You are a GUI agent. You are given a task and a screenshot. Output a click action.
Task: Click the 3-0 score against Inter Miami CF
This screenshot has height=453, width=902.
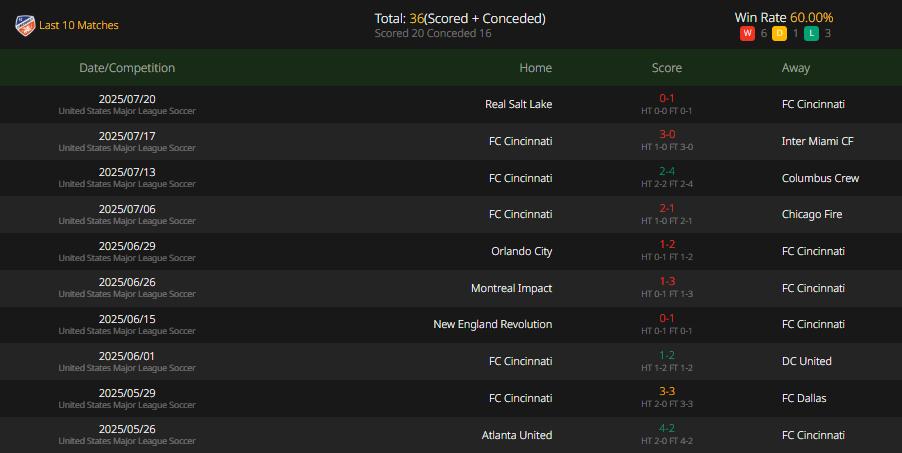(x=667, y=134)
